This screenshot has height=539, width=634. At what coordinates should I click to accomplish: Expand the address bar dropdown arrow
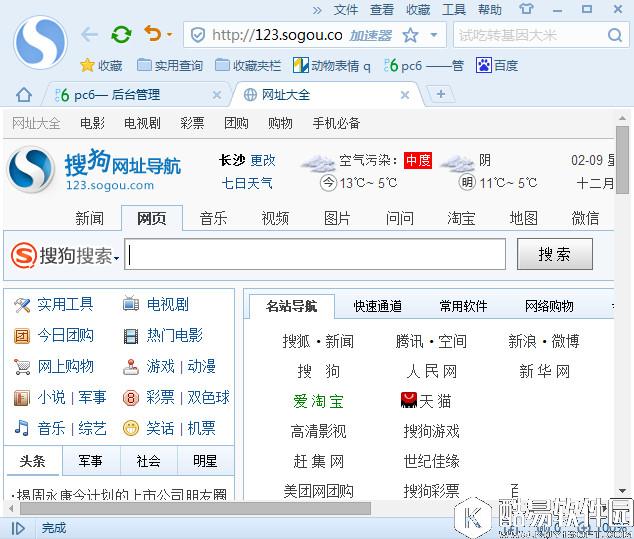pos(434,35)
